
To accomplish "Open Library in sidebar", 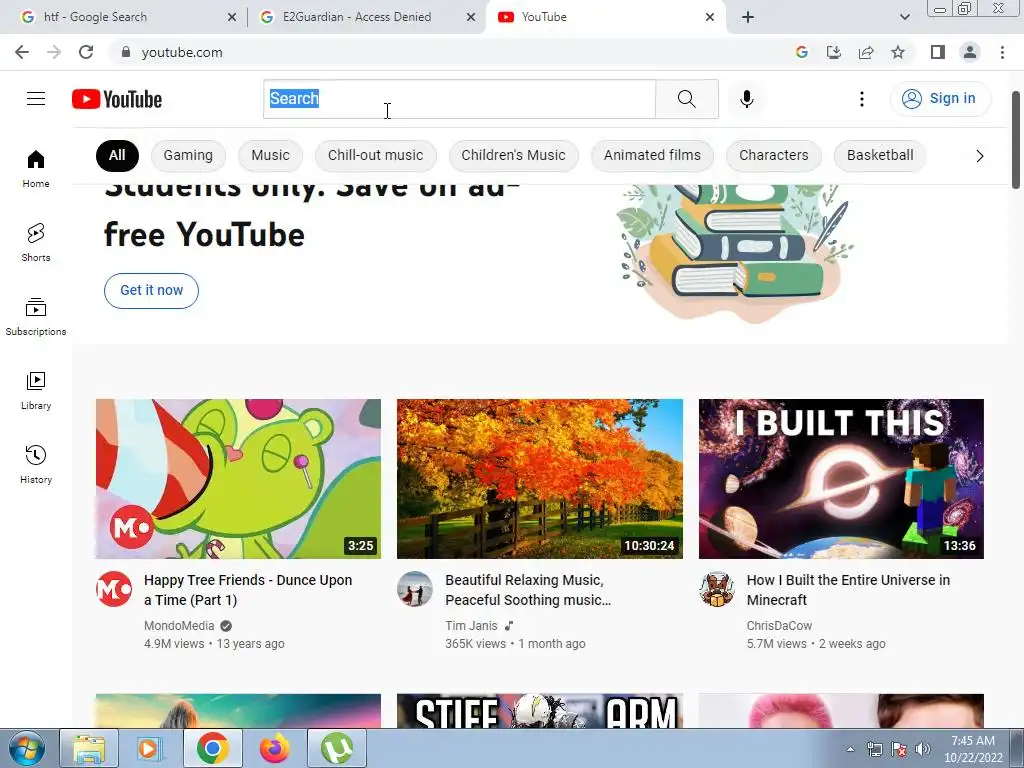I will [x=36, y=391].
